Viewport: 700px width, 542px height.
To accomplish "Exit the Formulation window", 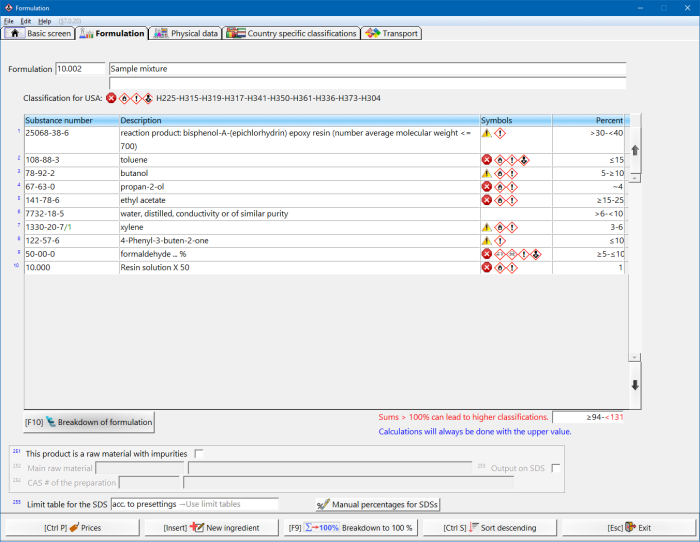I will coord(627,527).
